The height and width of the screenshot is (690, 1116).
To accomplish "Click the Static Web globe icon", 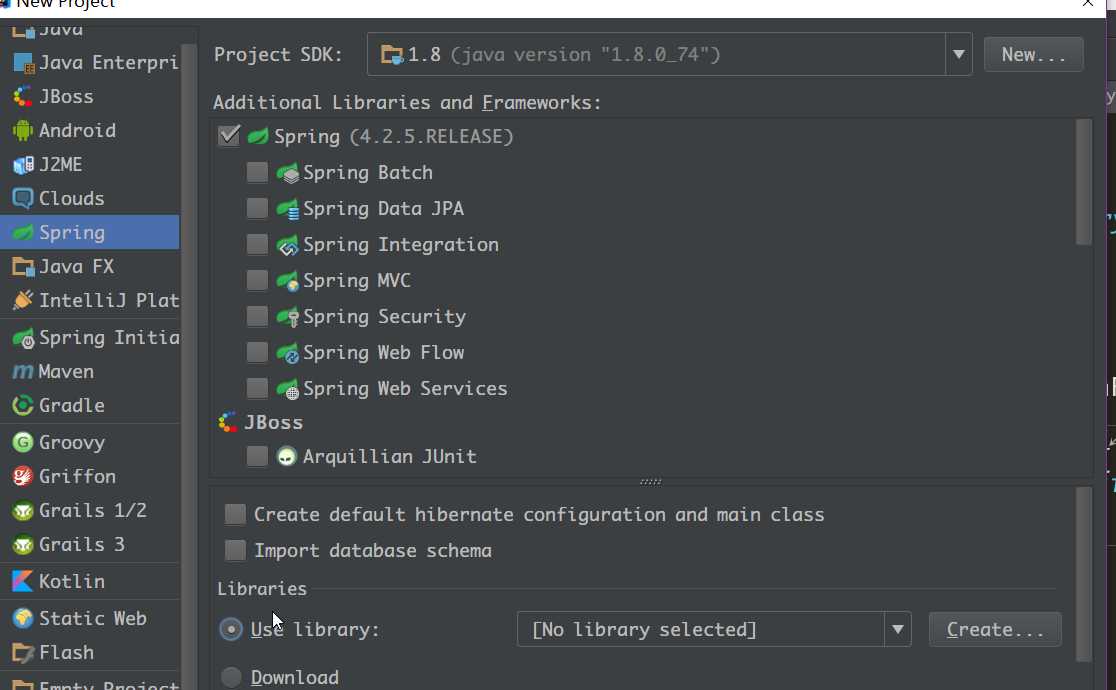I will [x=23, y=618].
